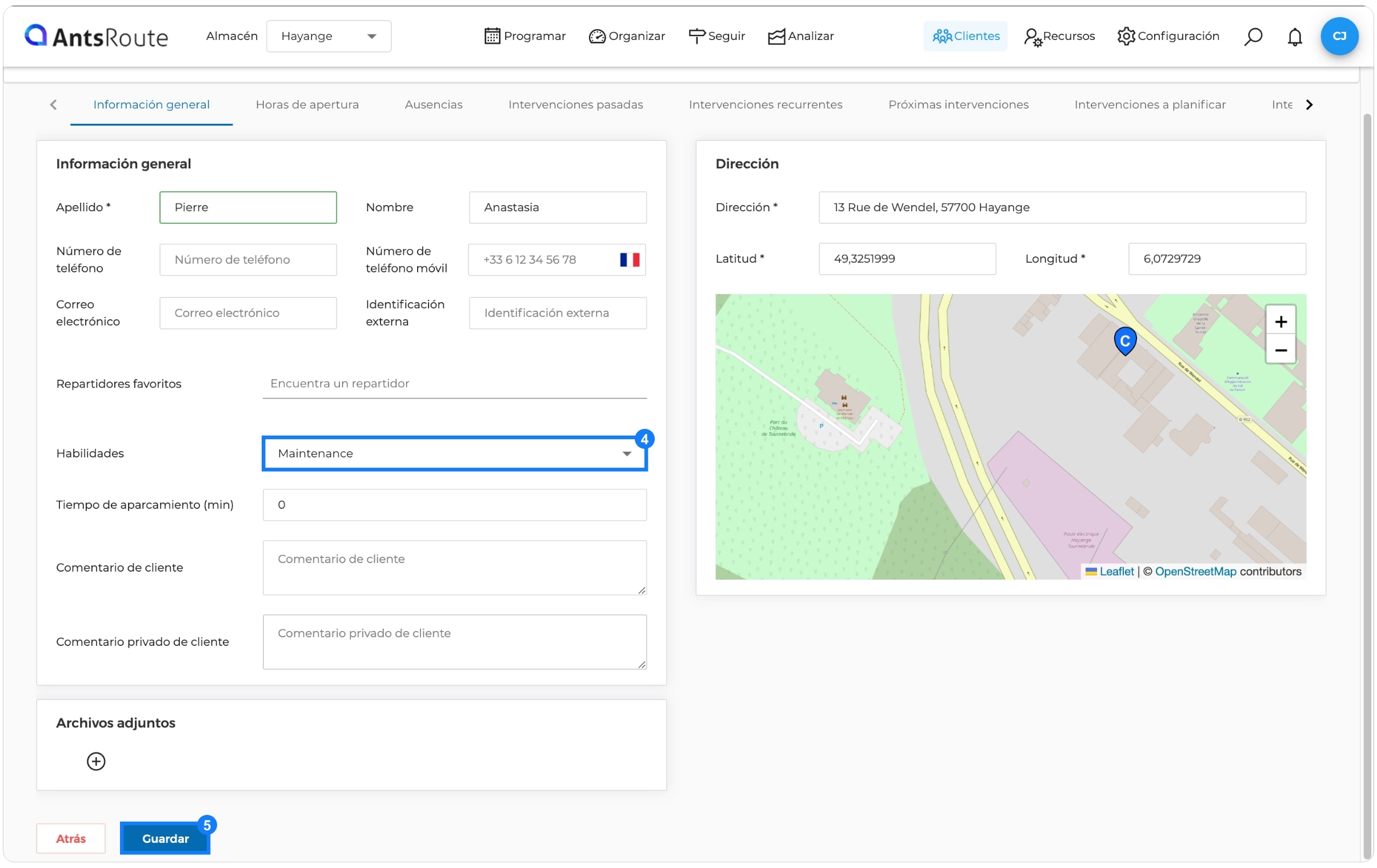Open the Analizar menu
This screenshot has width=1377, height=868.
(800, 36)
